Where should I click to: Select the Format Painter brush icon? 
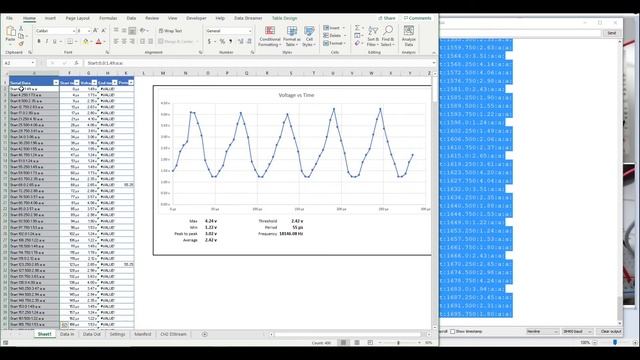click(21, 43)
